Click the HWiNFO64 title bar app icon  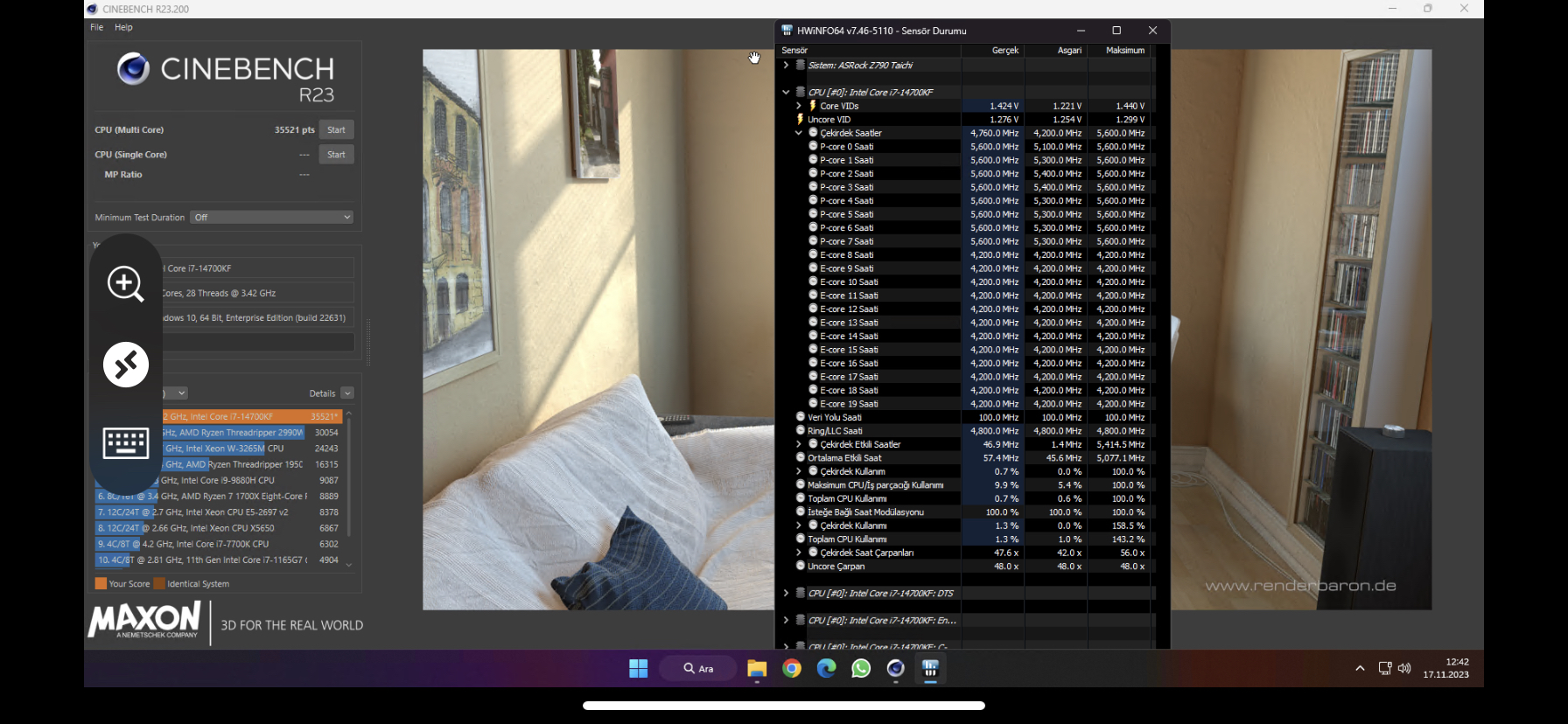click(x=787, y=30)
